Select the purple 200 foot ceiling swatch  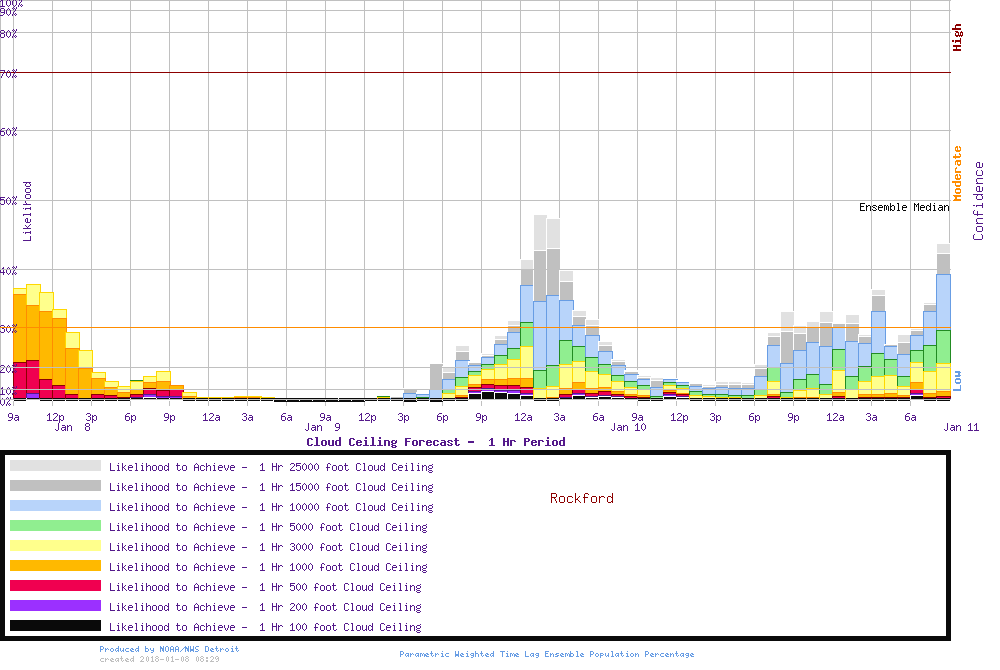pos(55,606)
